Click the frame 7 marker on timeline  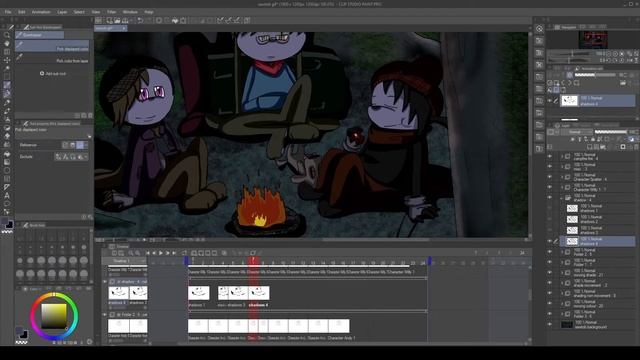(x=253, y=260)
